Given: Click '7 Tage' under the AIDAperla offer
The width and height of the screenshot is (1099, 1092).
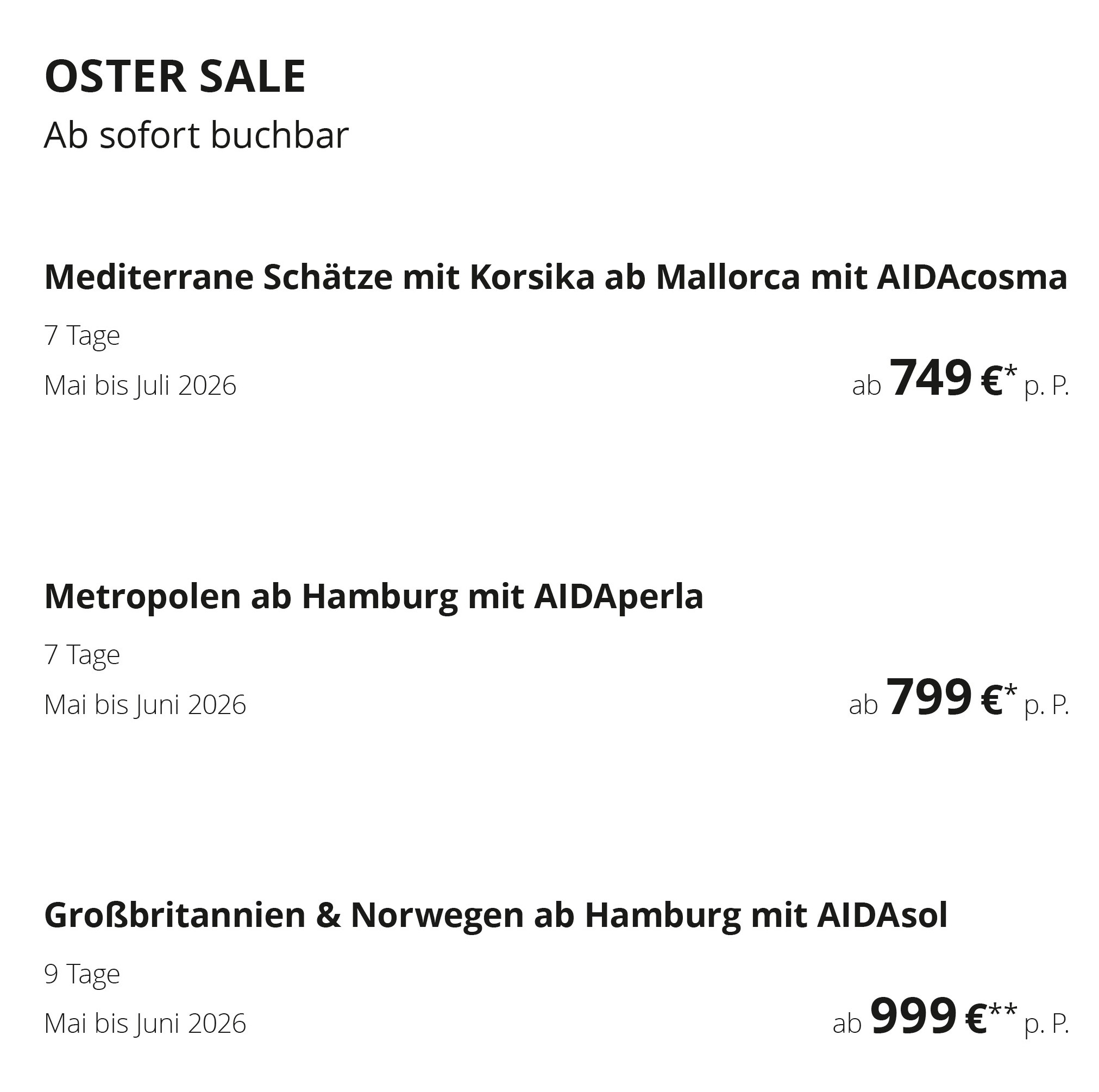Looking at the screenshot, I should pos(82,655).
